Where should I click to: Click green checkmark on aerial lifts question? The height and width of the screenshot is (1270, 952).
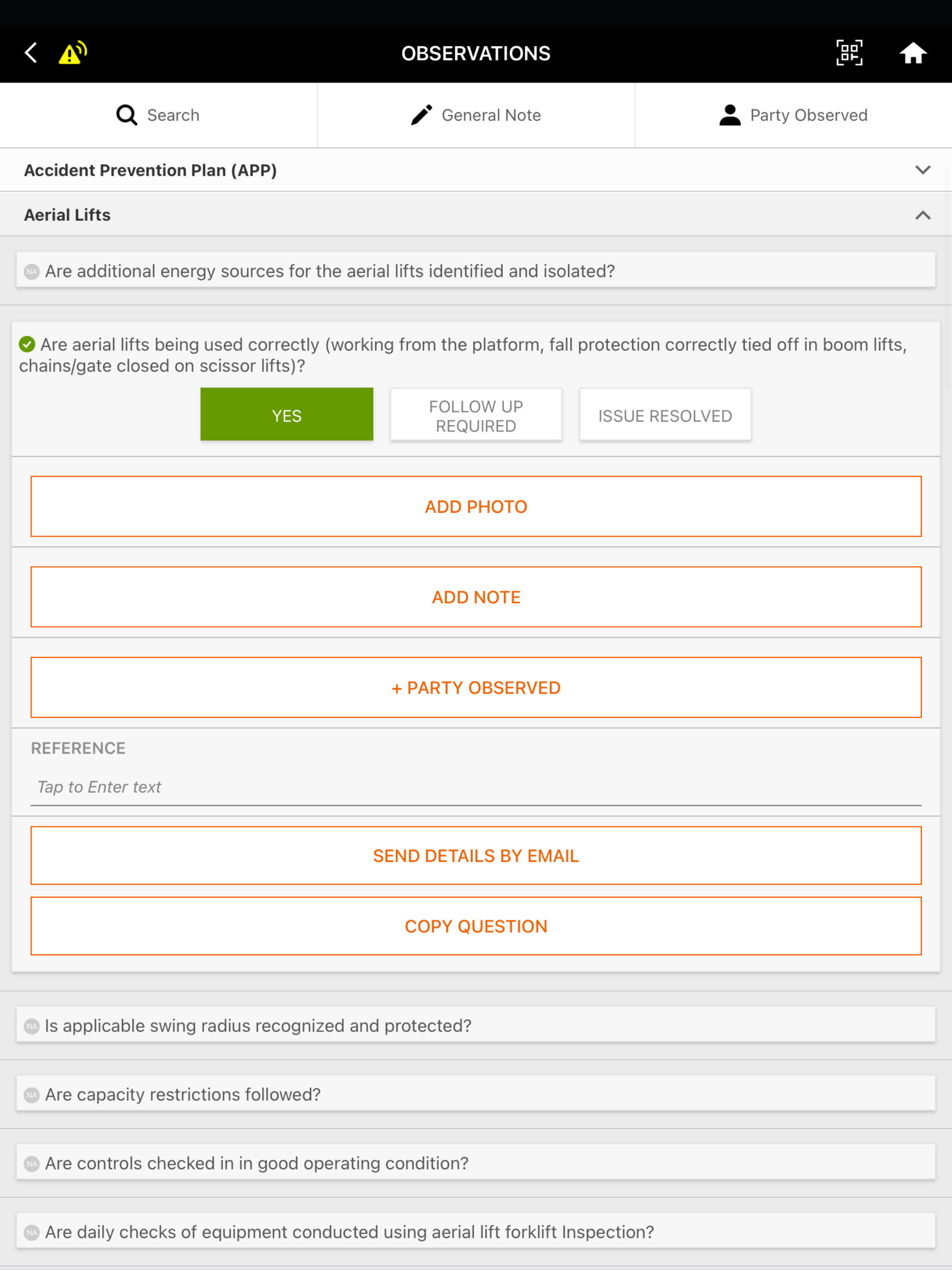click(27, 344)
